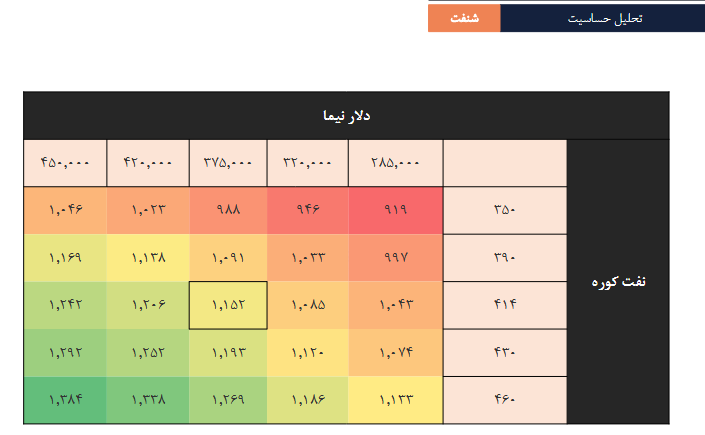The image size is (705, 435).
Task: Click the orange شفت button
Action: point(464,18)
